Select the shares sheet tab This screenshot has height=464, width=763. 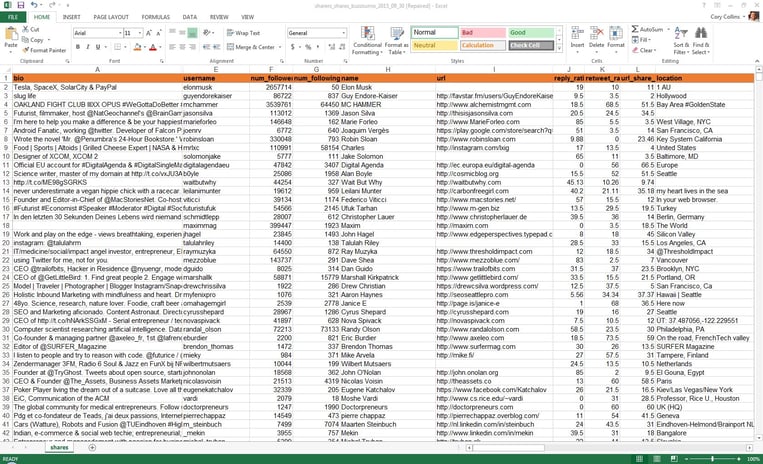tap(59, 447)
